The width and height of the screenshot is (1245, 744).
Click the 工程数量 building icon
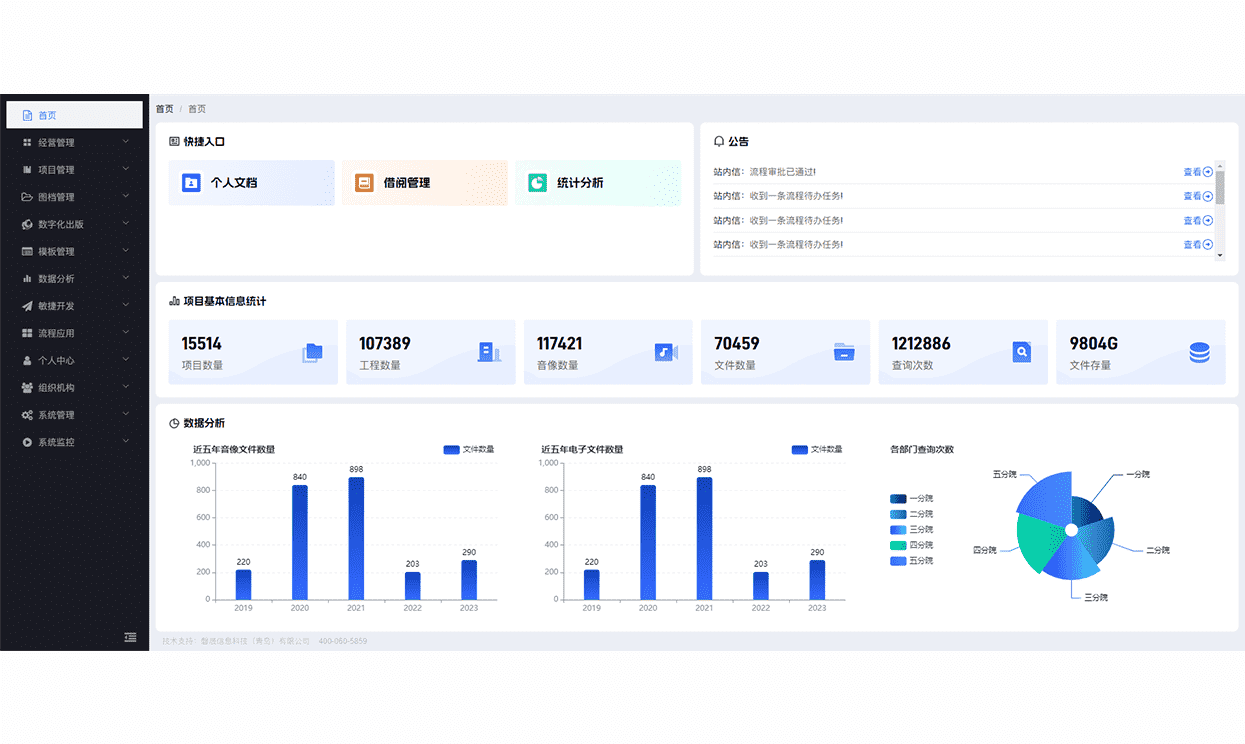point(489,352)
